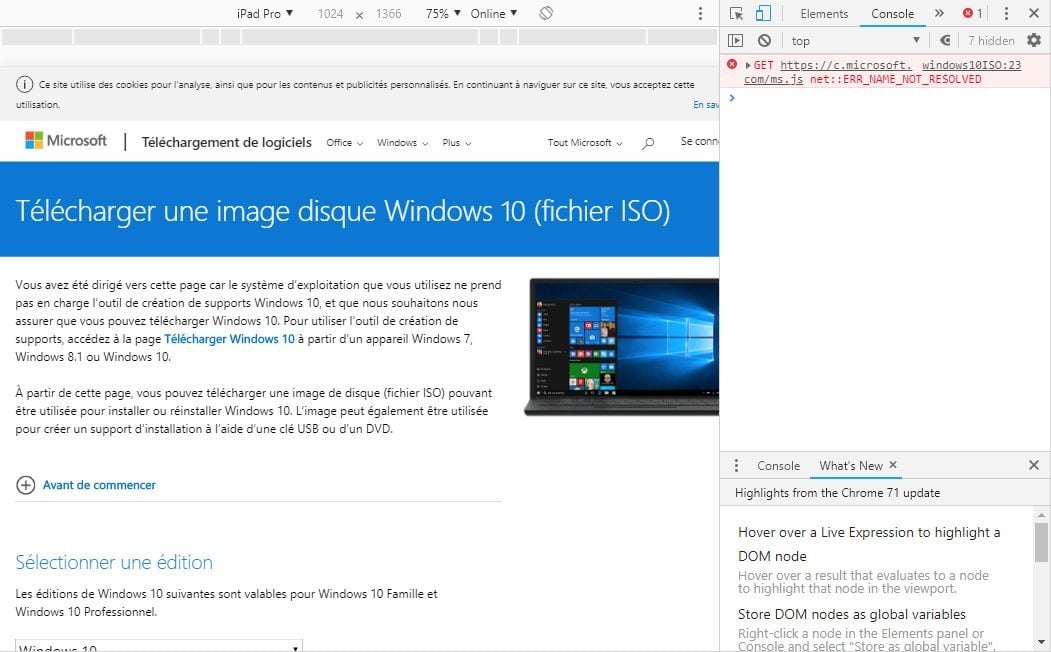Click Highlights from the Chrome 71 update text
Image resolution: width=1051 pixels, height=652 pixels.
pos(837,493)
